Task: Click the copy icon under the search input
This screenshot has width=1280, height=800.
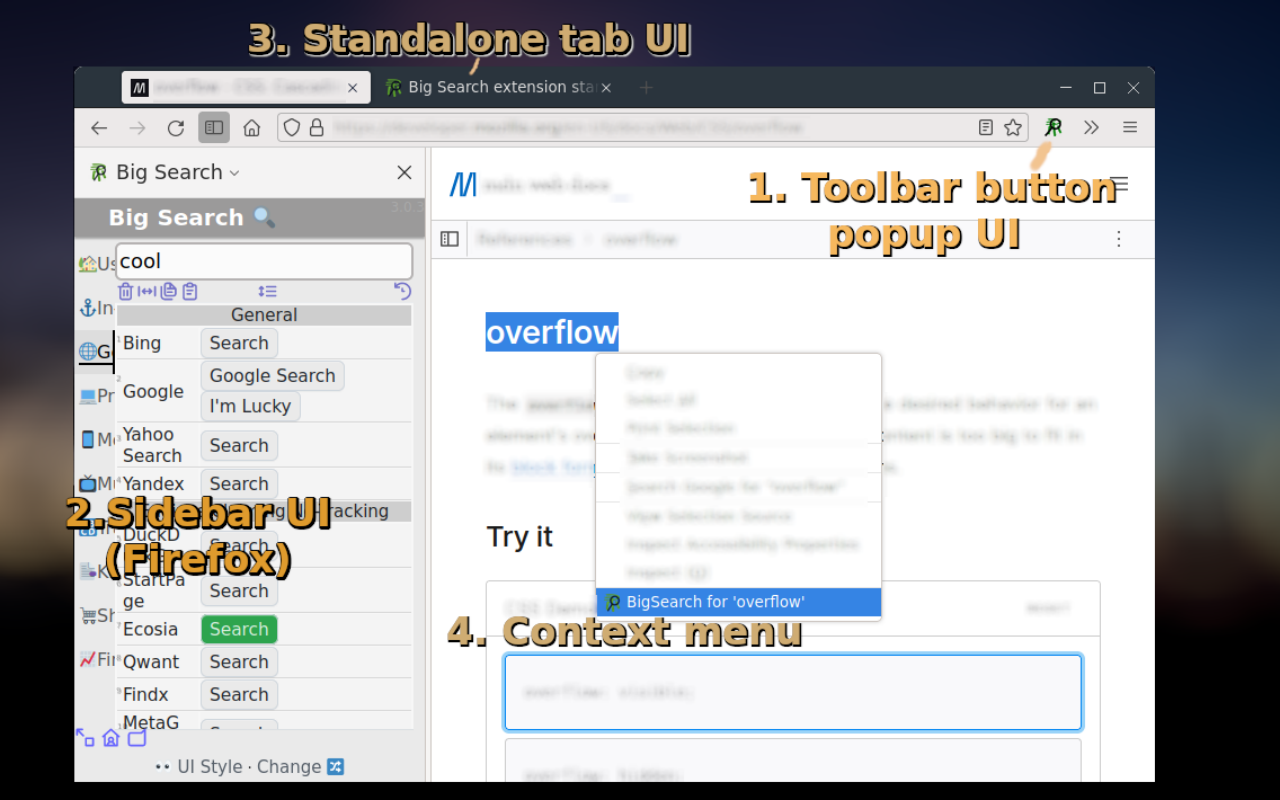Action: pos(168,291)
